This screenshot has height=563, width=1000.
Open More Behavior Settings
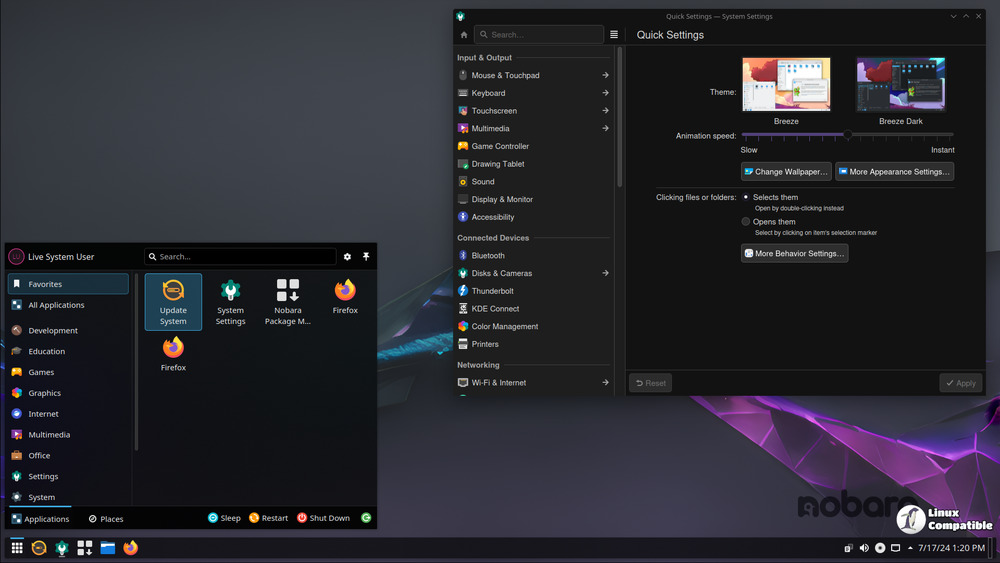[794, 254]
